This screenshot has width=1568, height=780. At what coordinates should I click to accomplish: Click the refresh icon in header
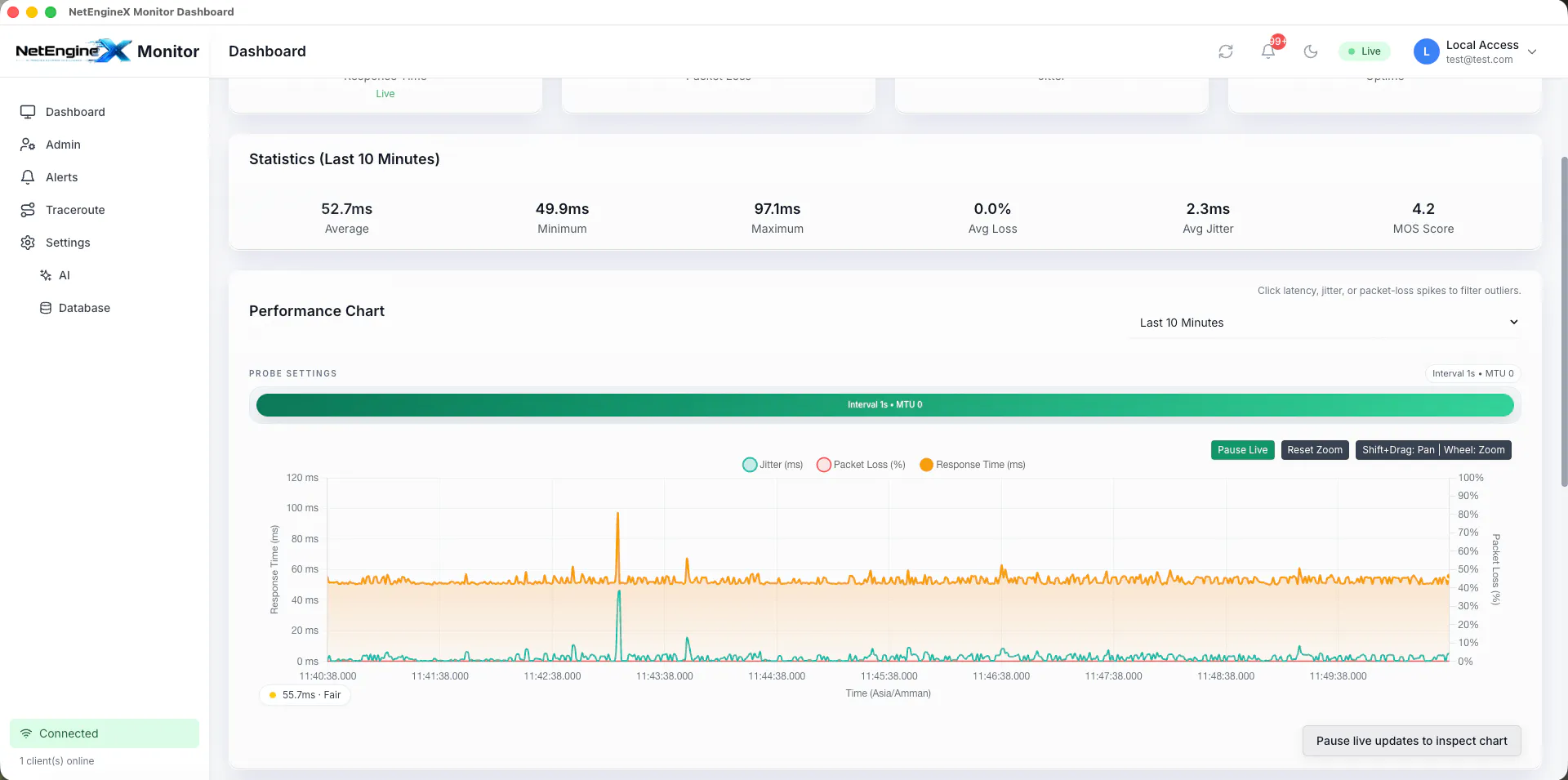point(1226,51)
